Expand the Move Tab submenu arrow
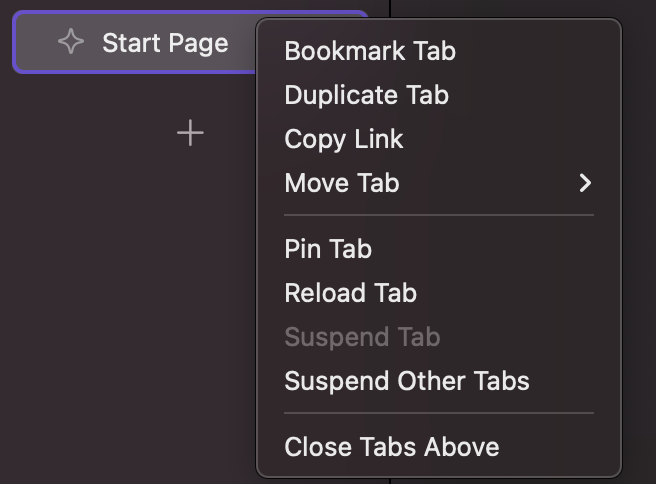The height and width of the screenshot is (484, 656). (x=586, y=184)
